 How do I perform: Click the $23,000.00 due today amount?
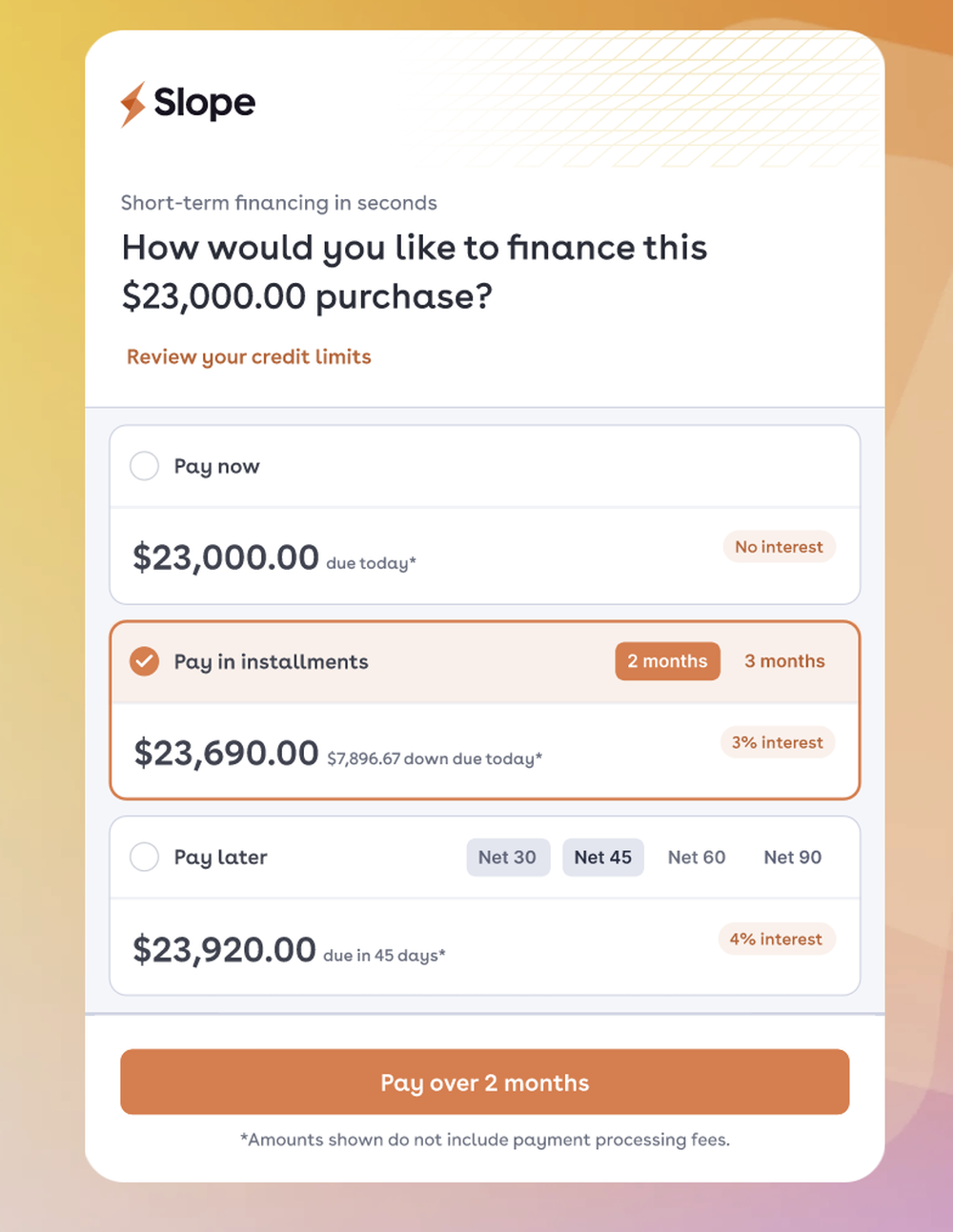click(226, 557)
